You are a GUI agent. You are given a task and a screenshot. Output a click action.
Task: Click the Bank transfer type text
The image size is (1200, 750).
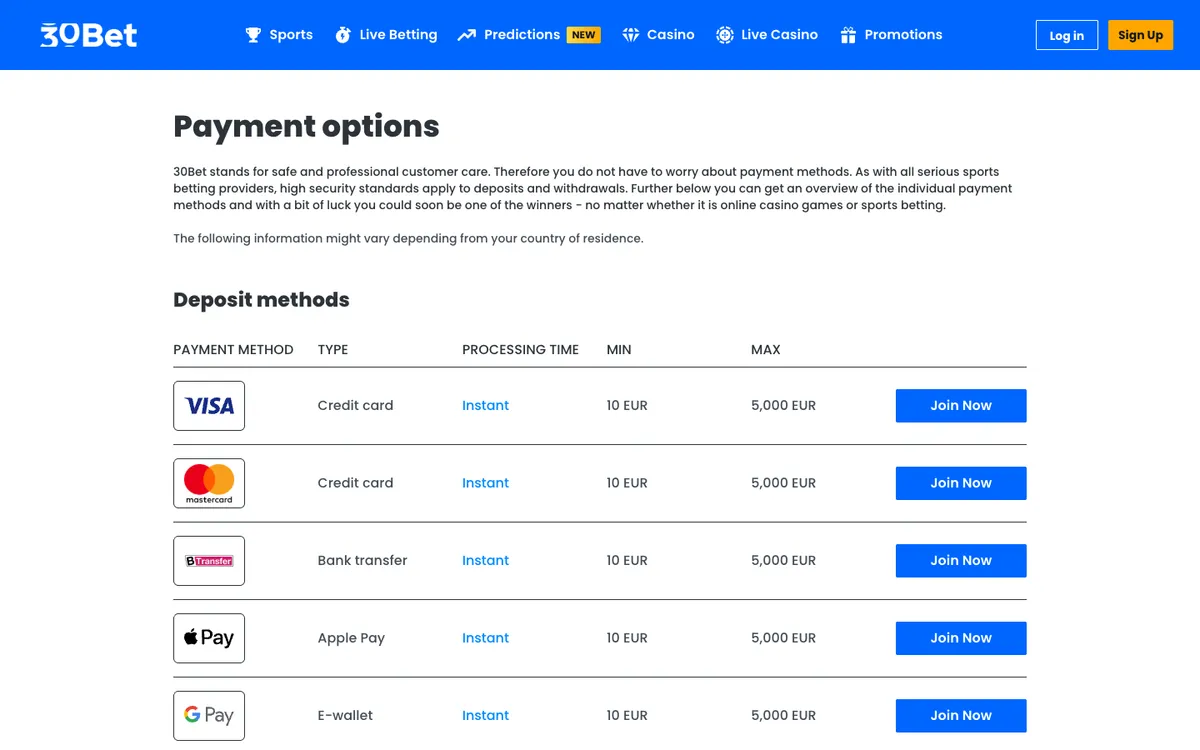(362, 561)
